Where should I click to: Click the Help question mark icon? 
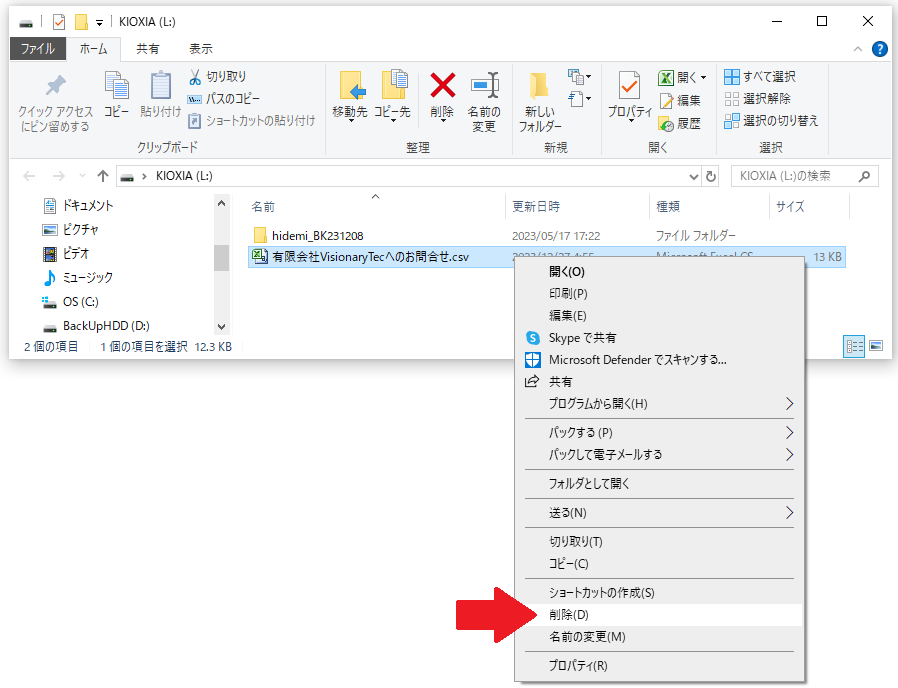click(x=880, y=48)
